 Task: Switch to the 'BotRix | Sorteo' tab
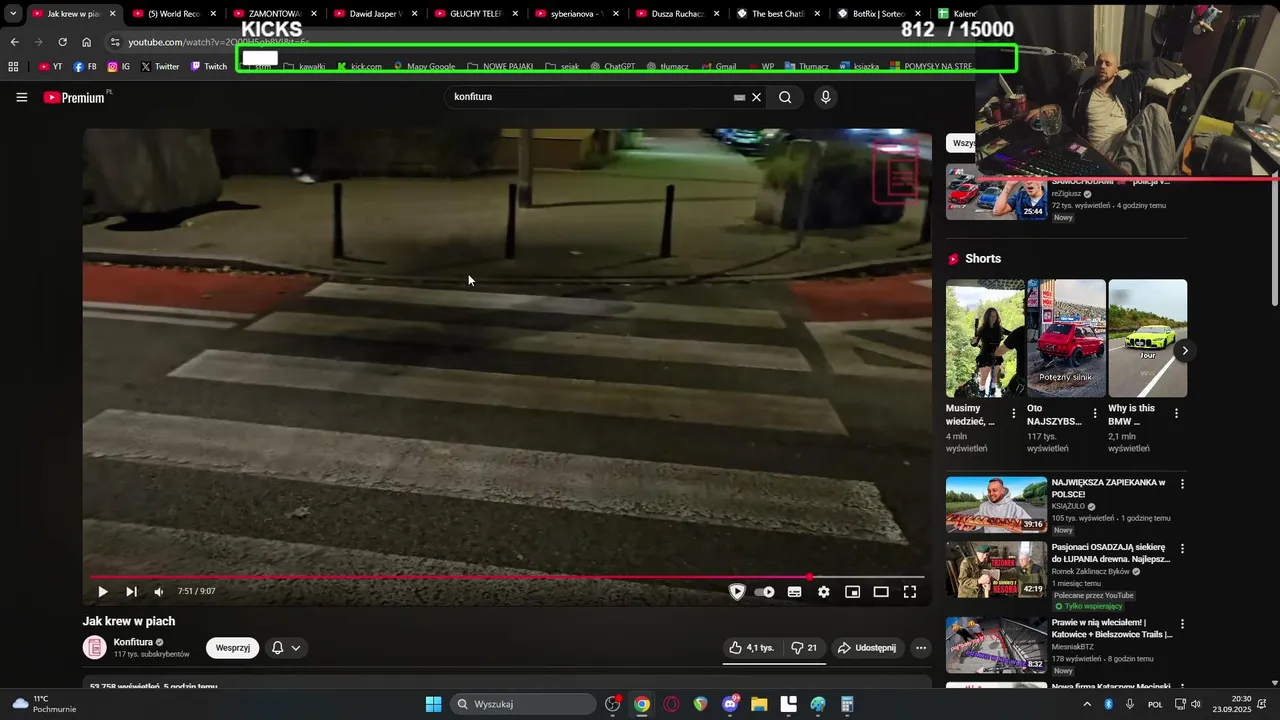878,14
